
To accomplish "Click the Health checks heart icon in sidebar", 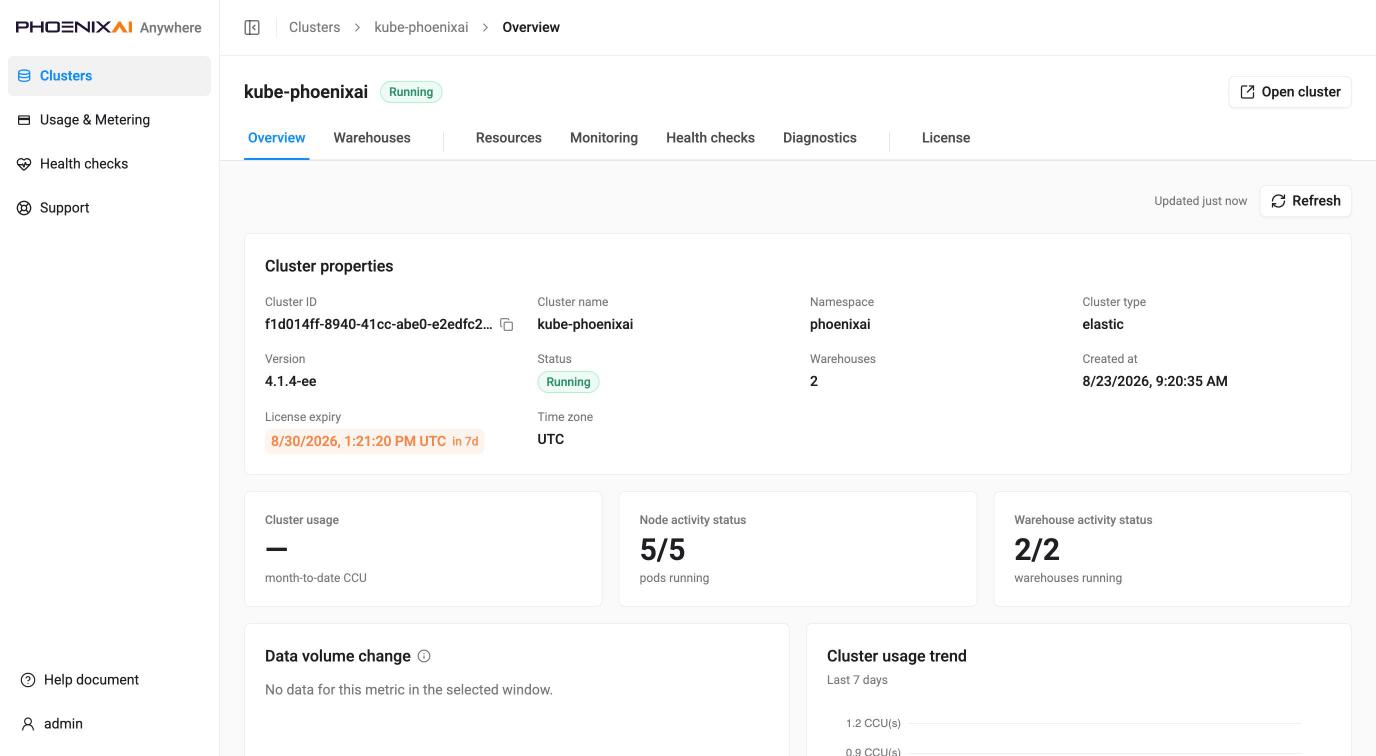I will pyautogui.click(x=25, y=164).
